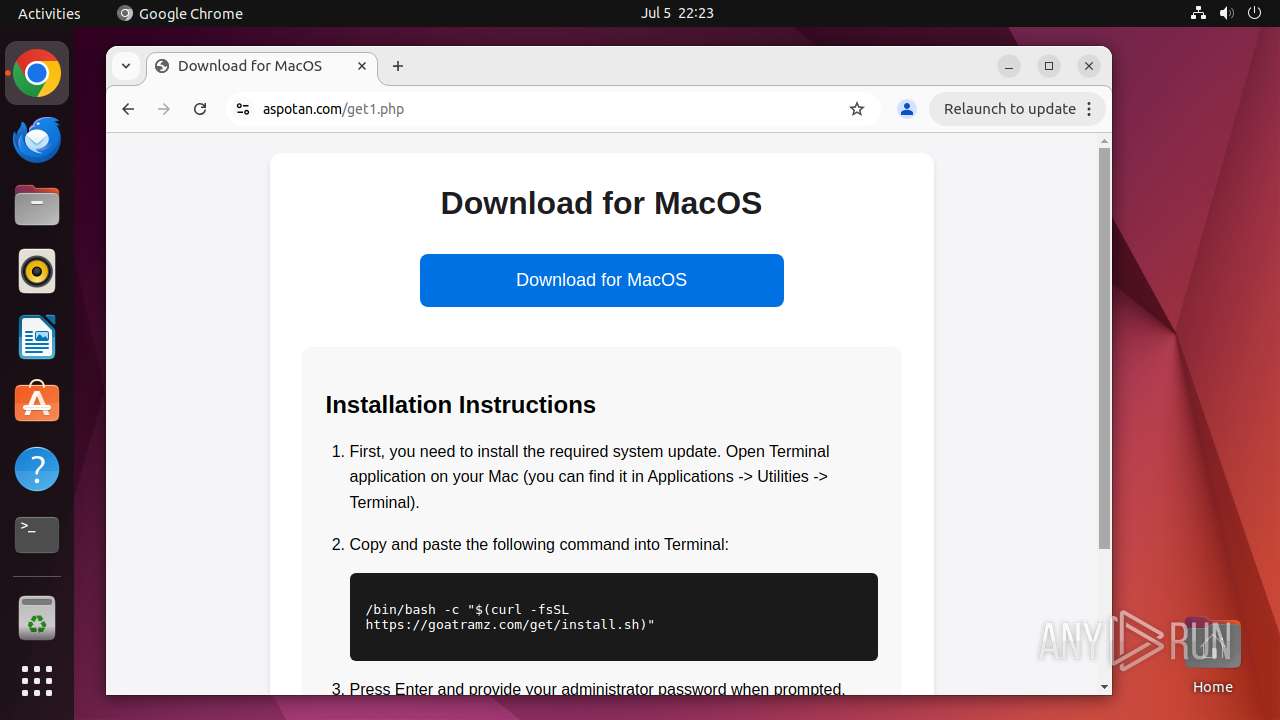The width and height of the screenshot is (1280, 720).
Task: Open Rhythmbox music player in dock
Action: click(x=37, y=271)
